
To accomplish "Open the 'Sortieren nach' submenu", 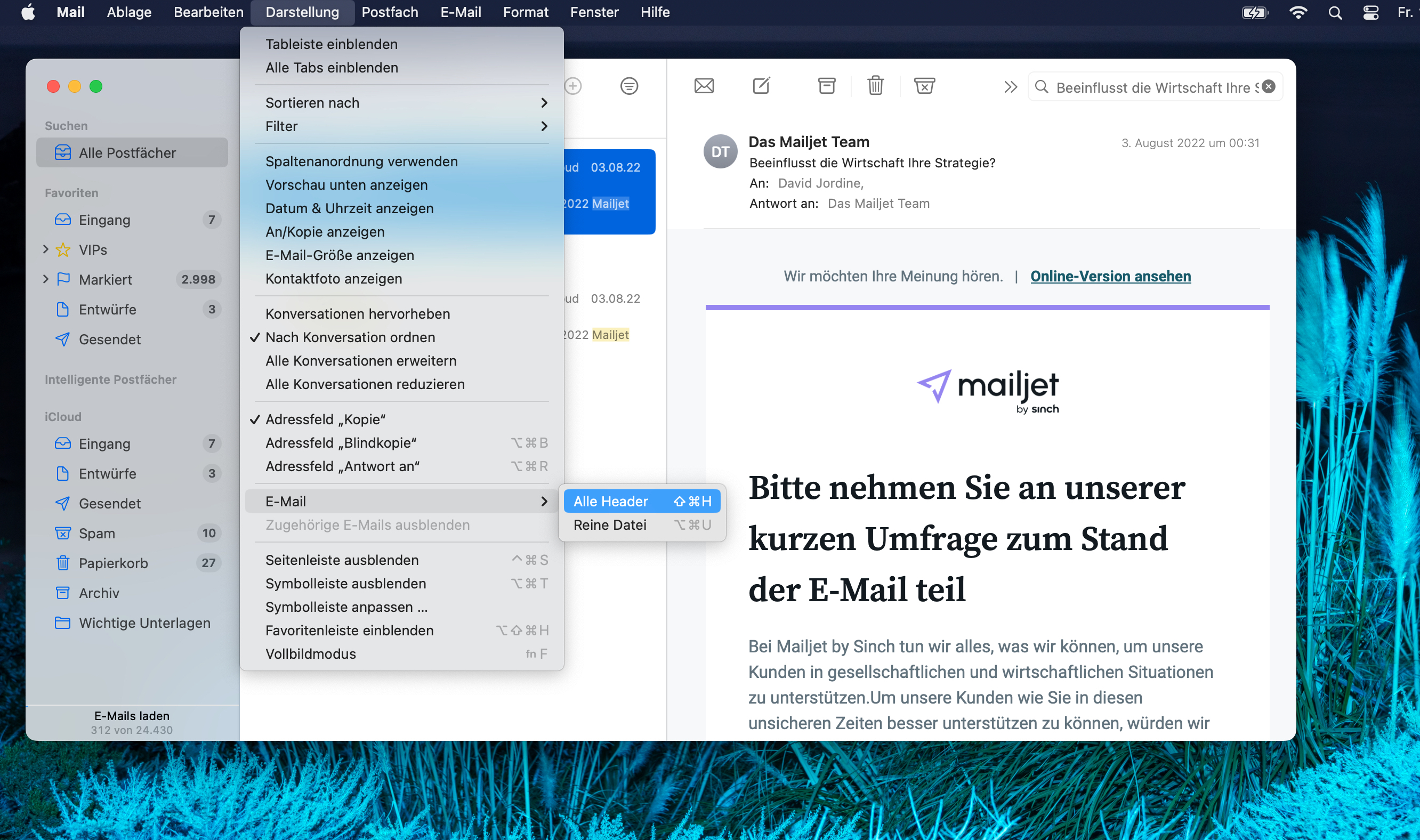I will click(312, 102).
